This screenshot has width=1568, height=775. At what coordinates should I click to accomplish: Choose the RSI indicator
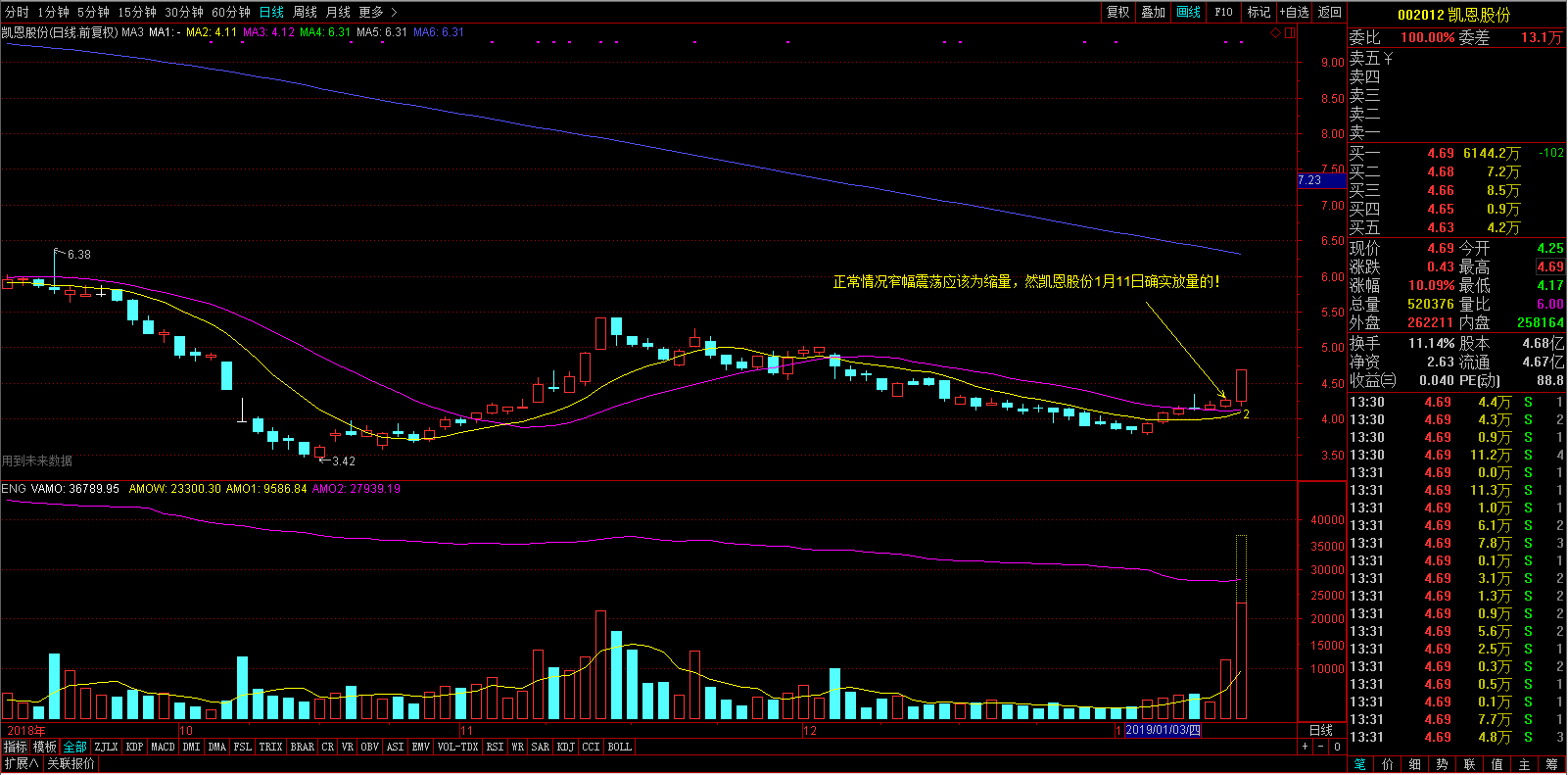coord(495,747)
